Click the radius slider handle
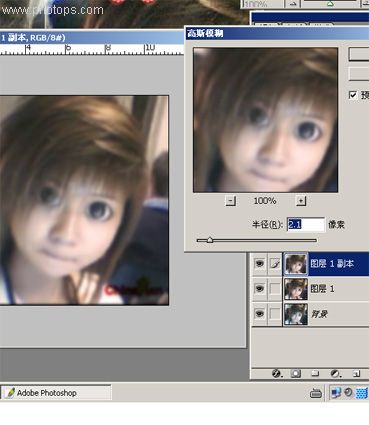Screen dimensions: 369x425 210,240
